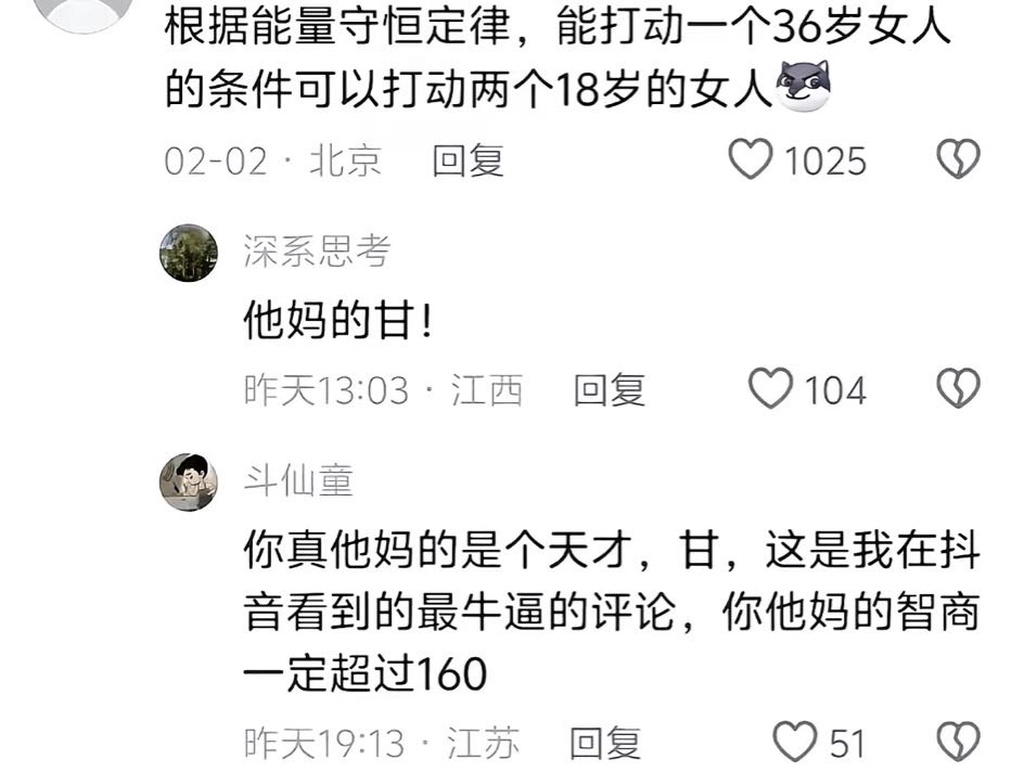Image resolution: width=1024 pixels, height=772 pixels.
Task: Open 斗仙童's profile avatar
Action: (x=188, y=482)
